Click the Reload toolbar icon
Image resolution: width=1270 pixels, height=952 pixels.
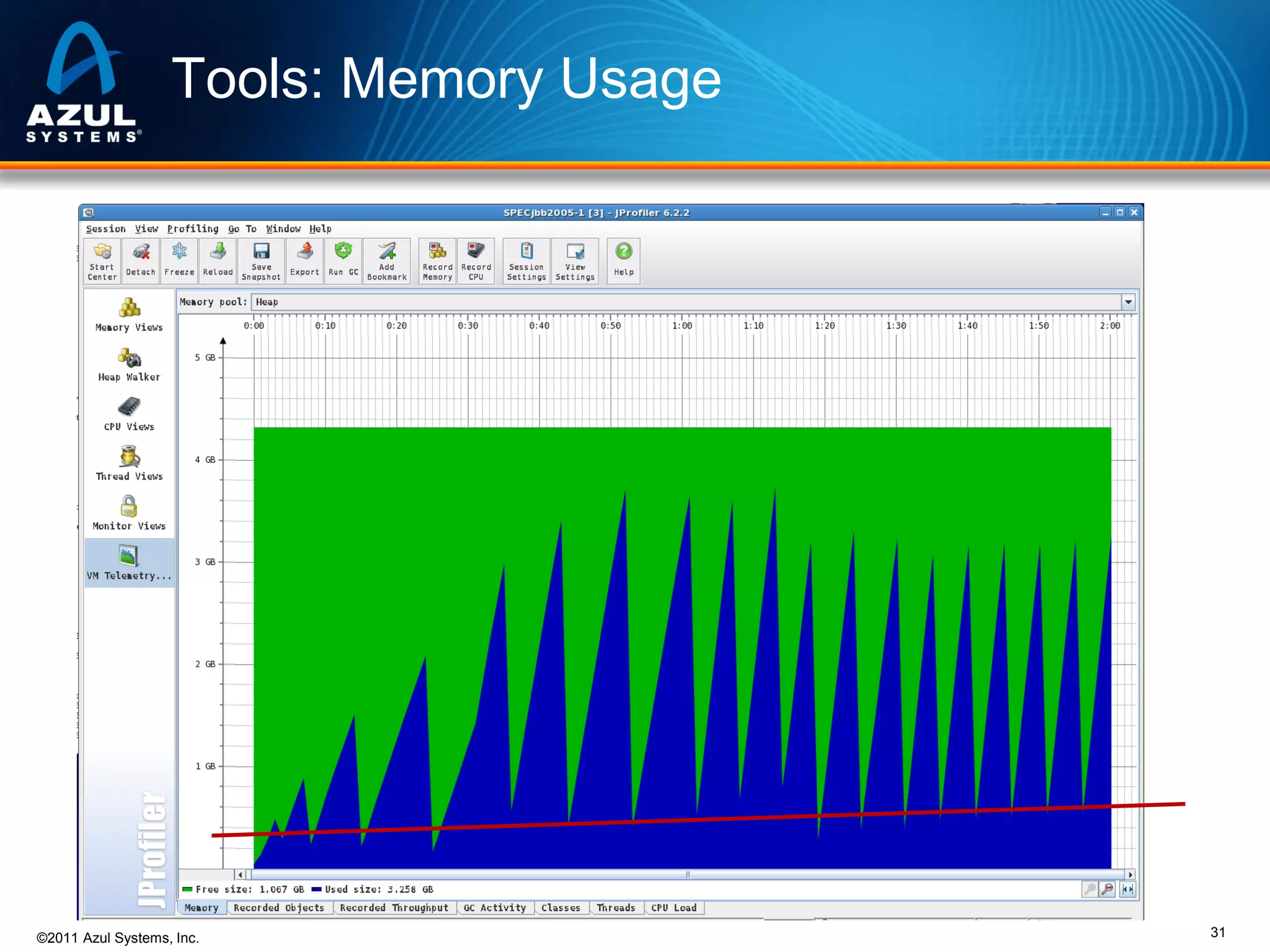[x=218, y=261]
